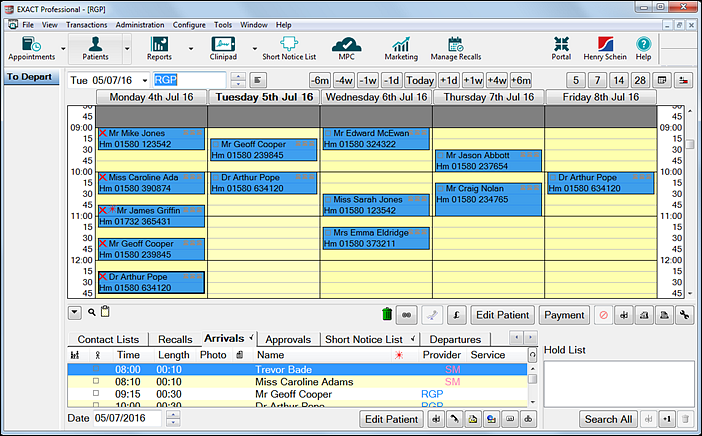This screenshot has height=436, width=702.
Task: Tick the checkbox for Miss Caroline Adams
Action: pos(96,381)
